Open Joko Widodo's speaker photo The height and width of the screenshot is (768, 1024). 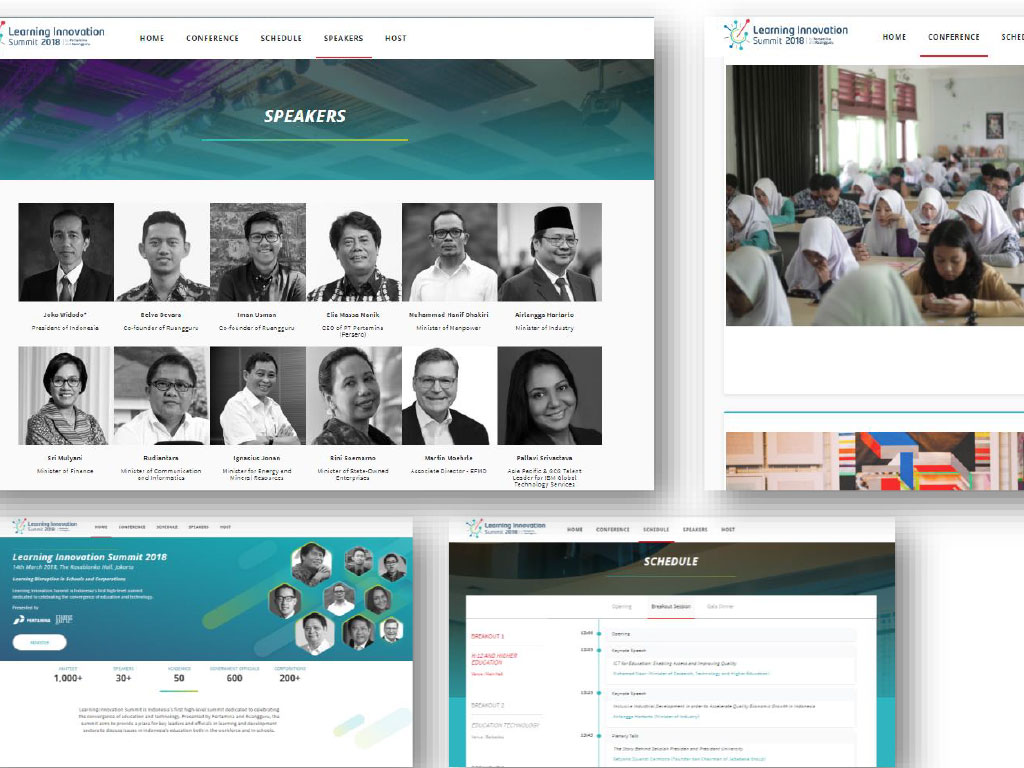coord(66,252)
